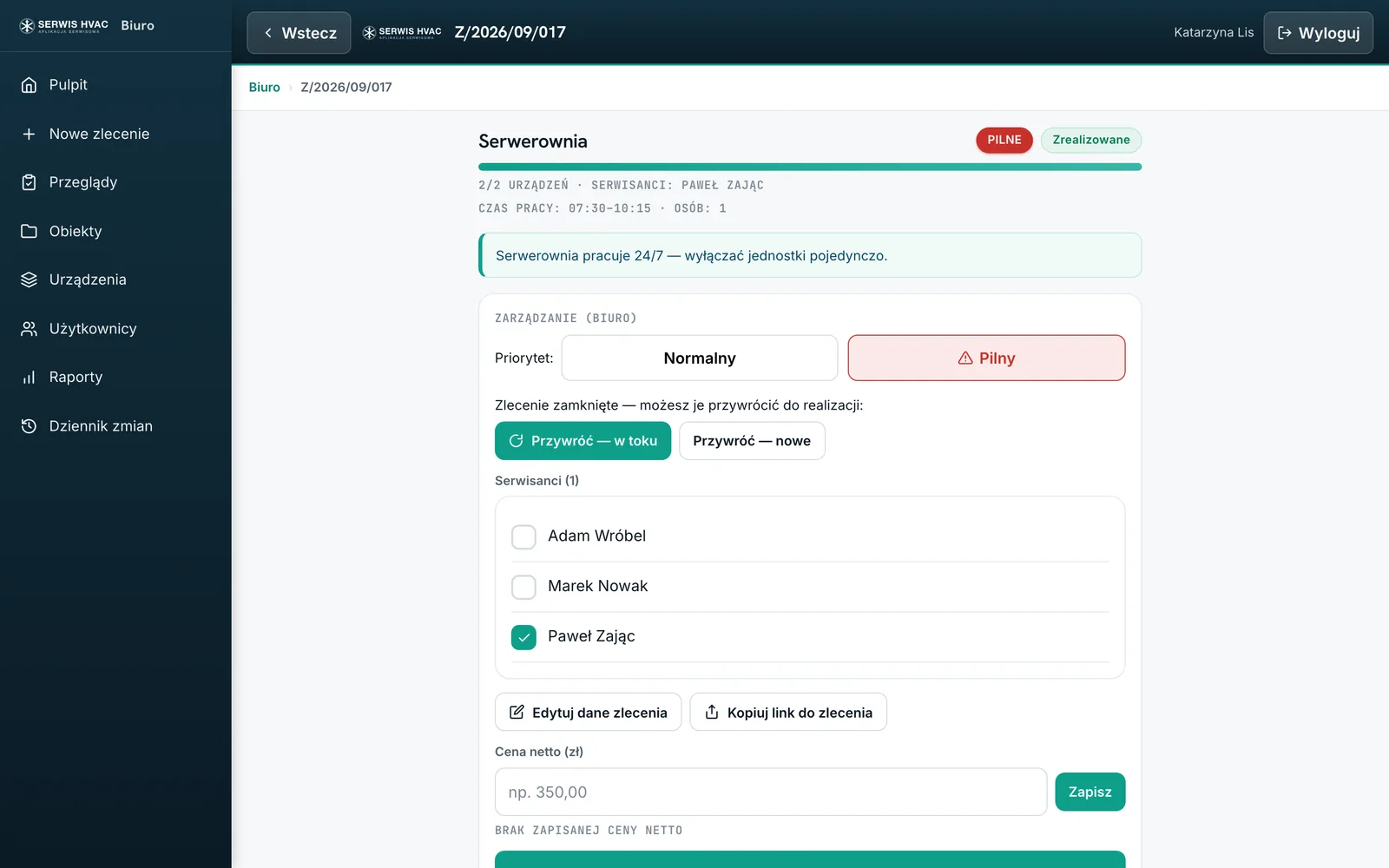Click the Serwisanci (1) label

tap(537, 481)
